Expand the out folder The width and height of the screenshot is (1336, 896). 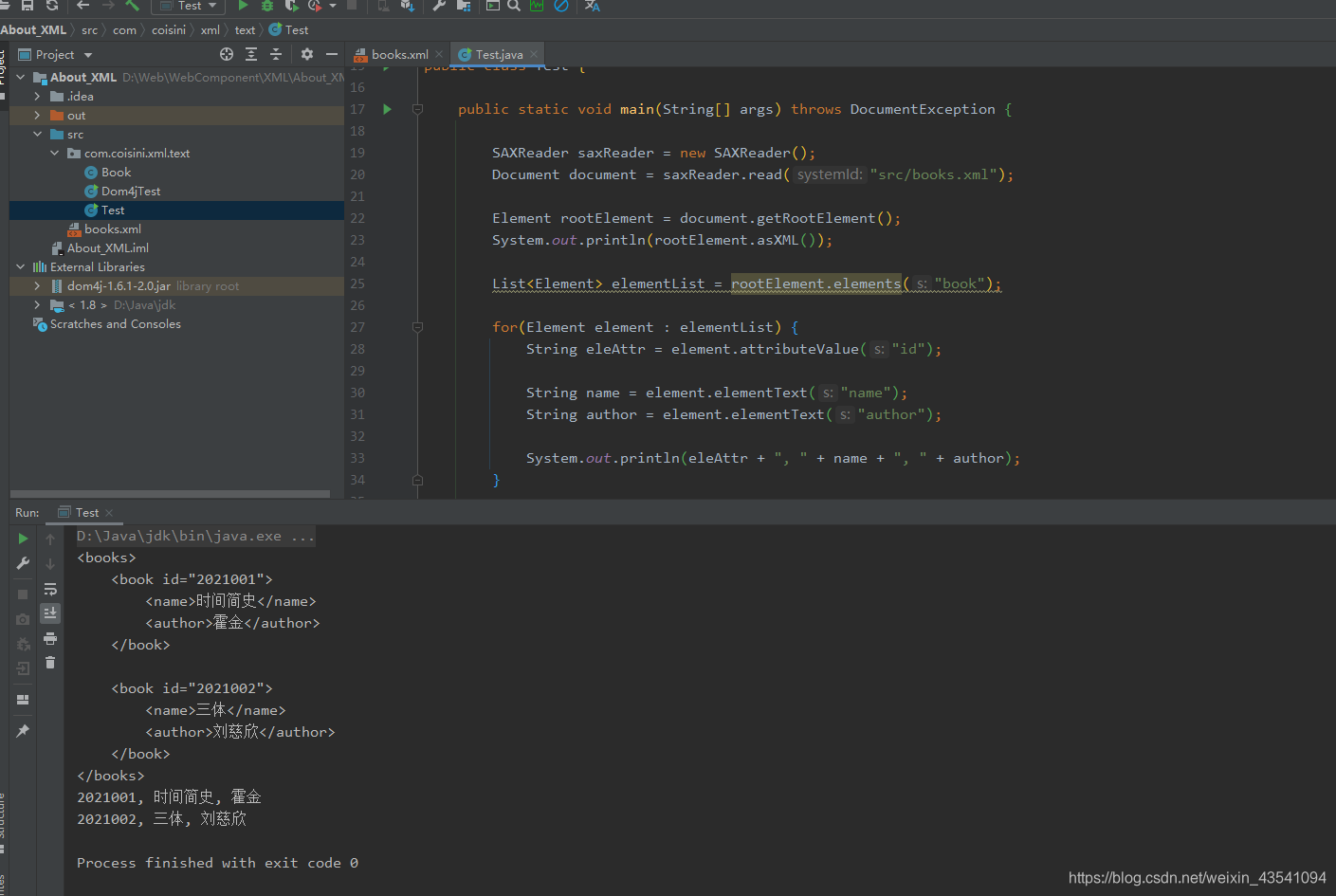click(x=37, y=115)
